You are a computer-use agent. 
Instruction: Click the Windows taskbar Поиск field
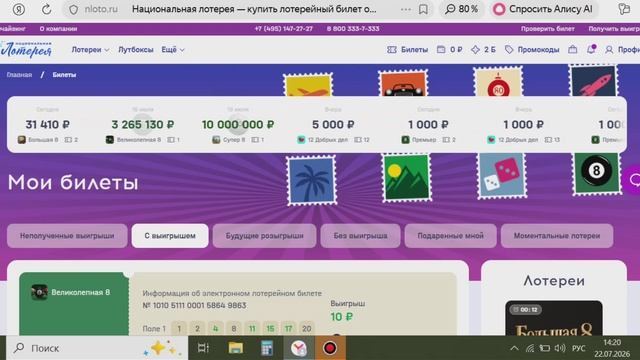tap(97, 348)
